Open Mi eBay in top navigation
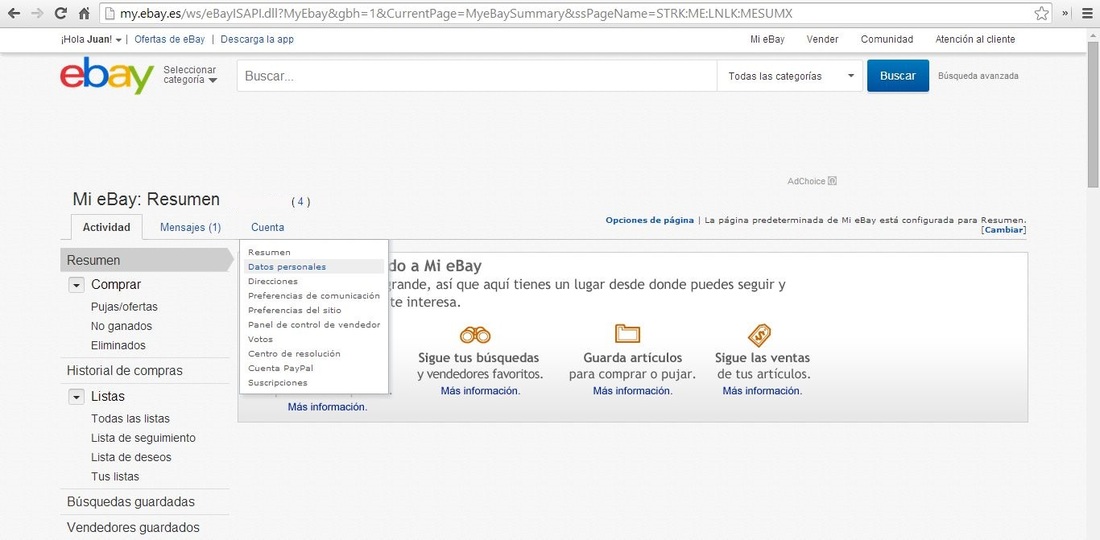 [x=767, y=39]
